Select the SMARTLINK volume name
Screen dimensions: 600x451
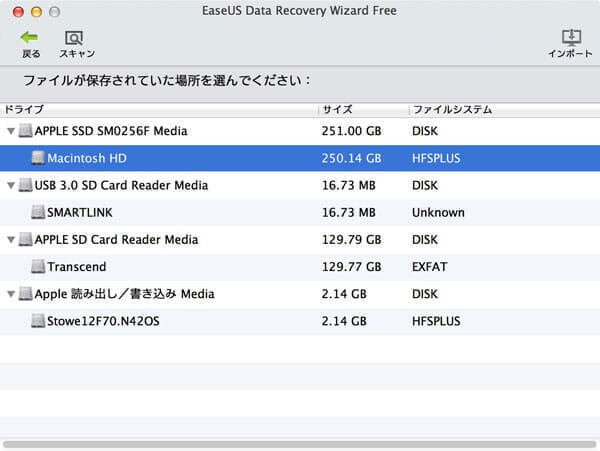(80, 212)
